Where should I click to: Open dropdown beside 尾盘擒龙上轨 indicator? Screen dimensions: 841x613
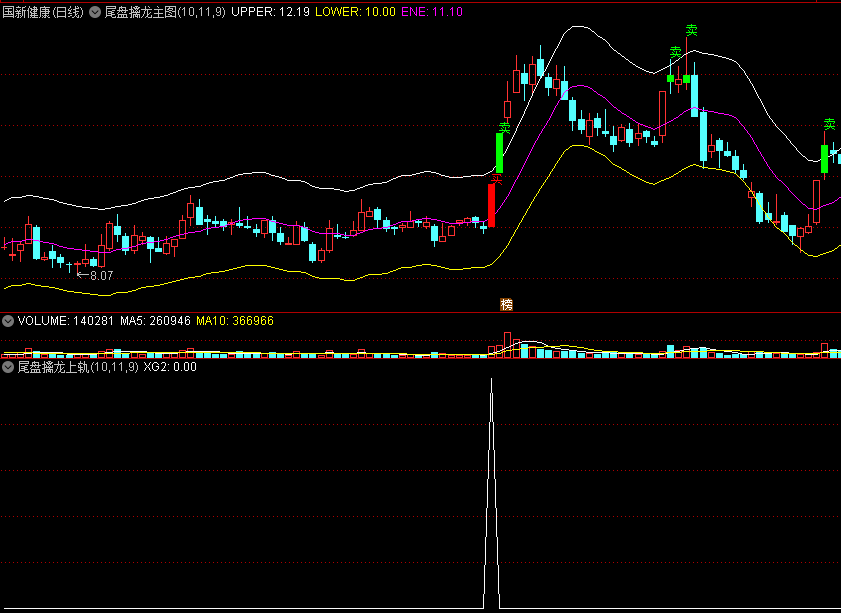(8, 367)
